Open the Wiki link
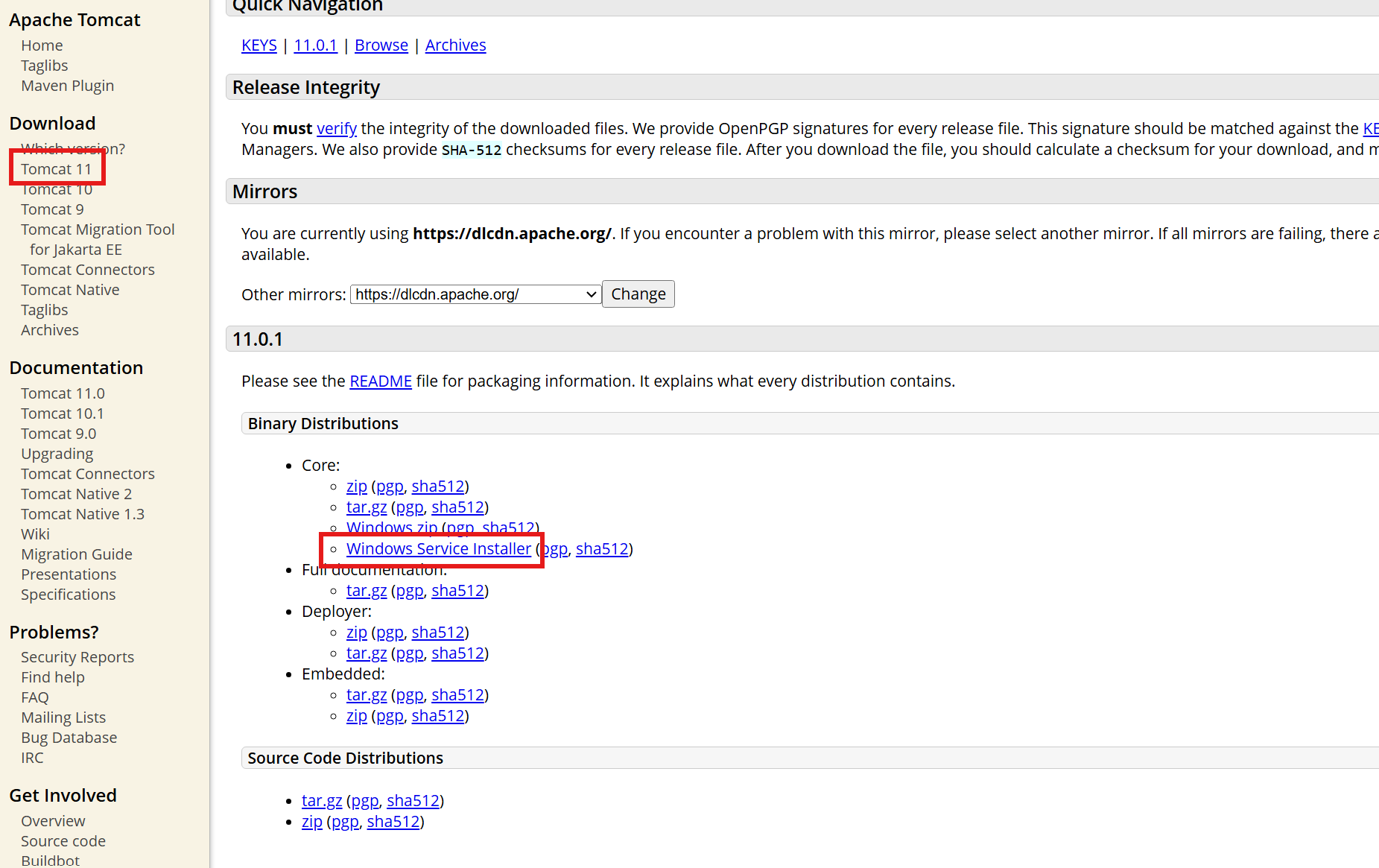The width and height of the screenshot is (1379, 868). [x=35, y=534]
